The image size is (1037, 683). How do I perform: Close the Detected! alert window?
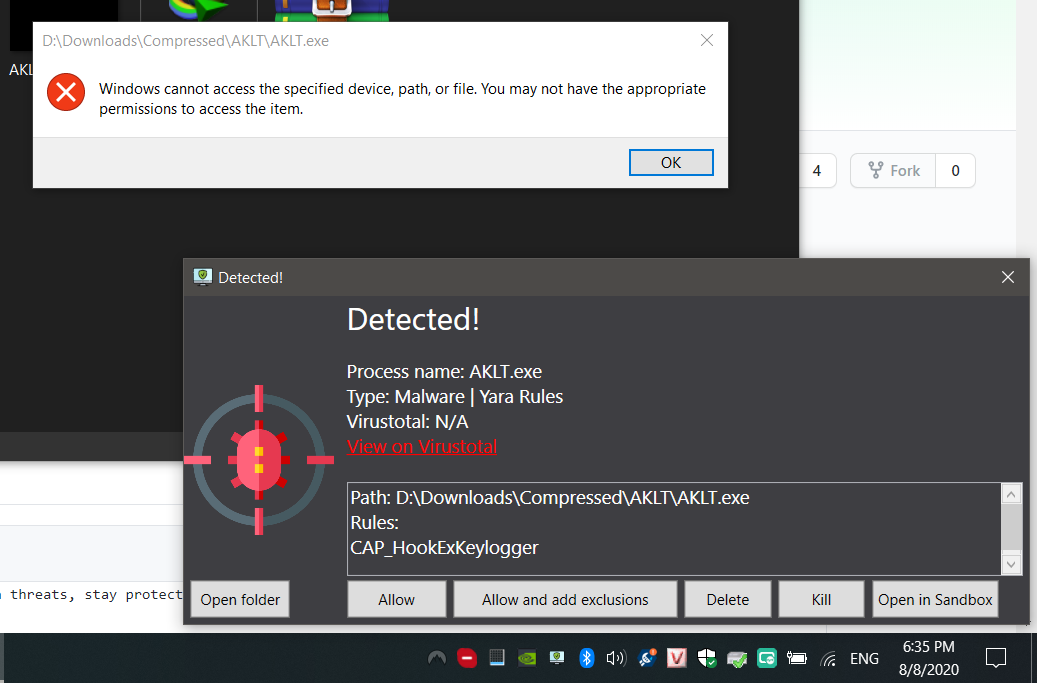pyautogui.click(x=1007, y=278)
